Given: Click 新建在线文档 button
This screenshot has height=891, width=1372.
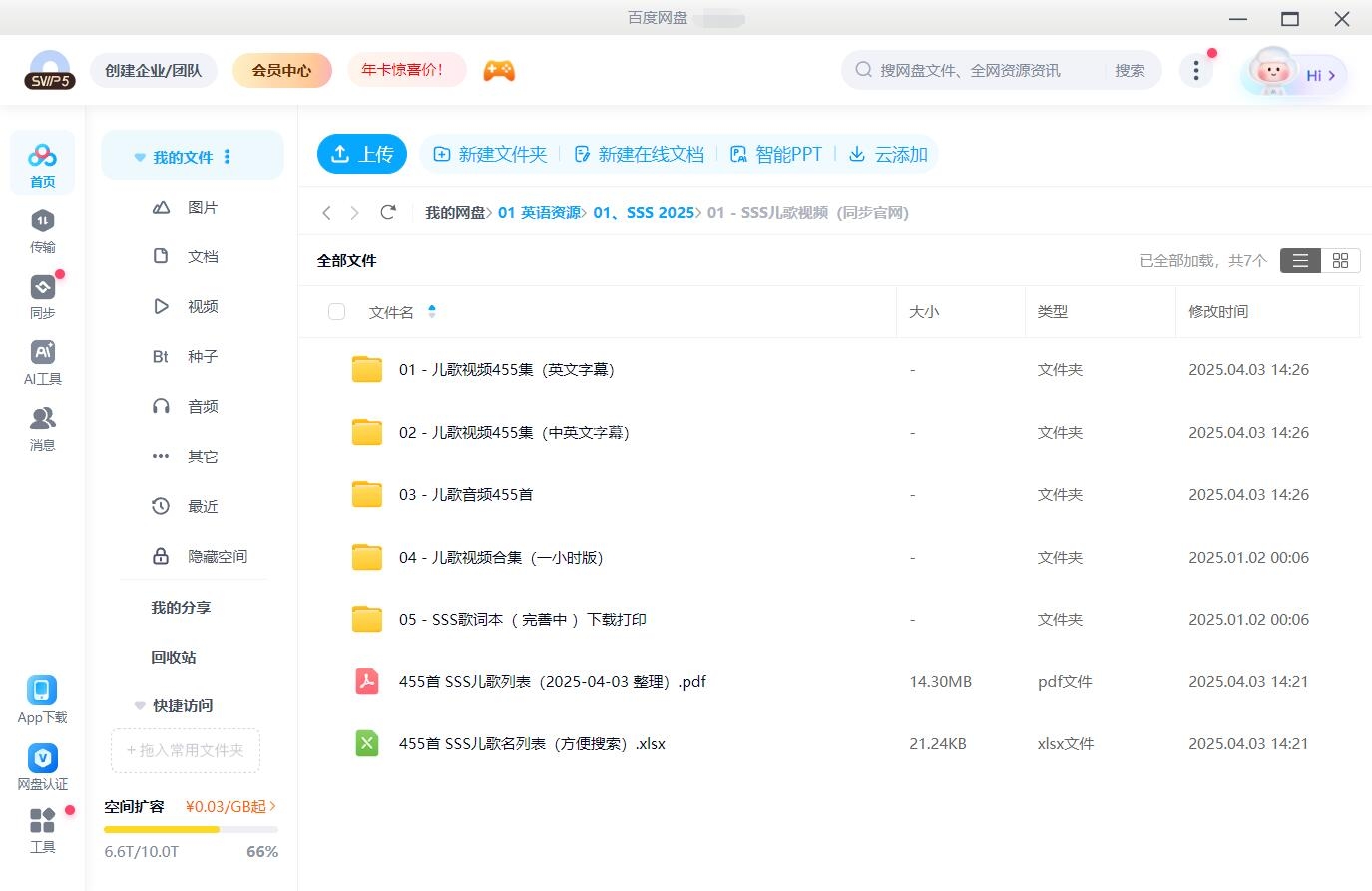Looking at the screenshot, I should [x=639, y=154].
